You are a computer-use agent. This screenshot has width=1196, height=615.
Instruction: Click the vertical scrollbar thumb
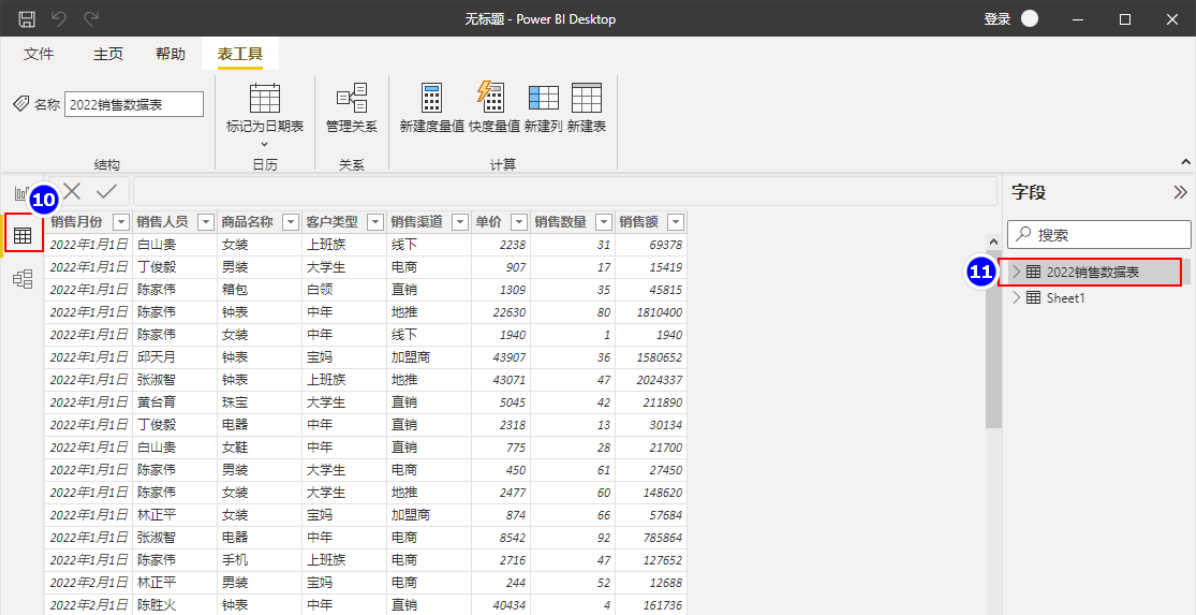coord(993,339)
